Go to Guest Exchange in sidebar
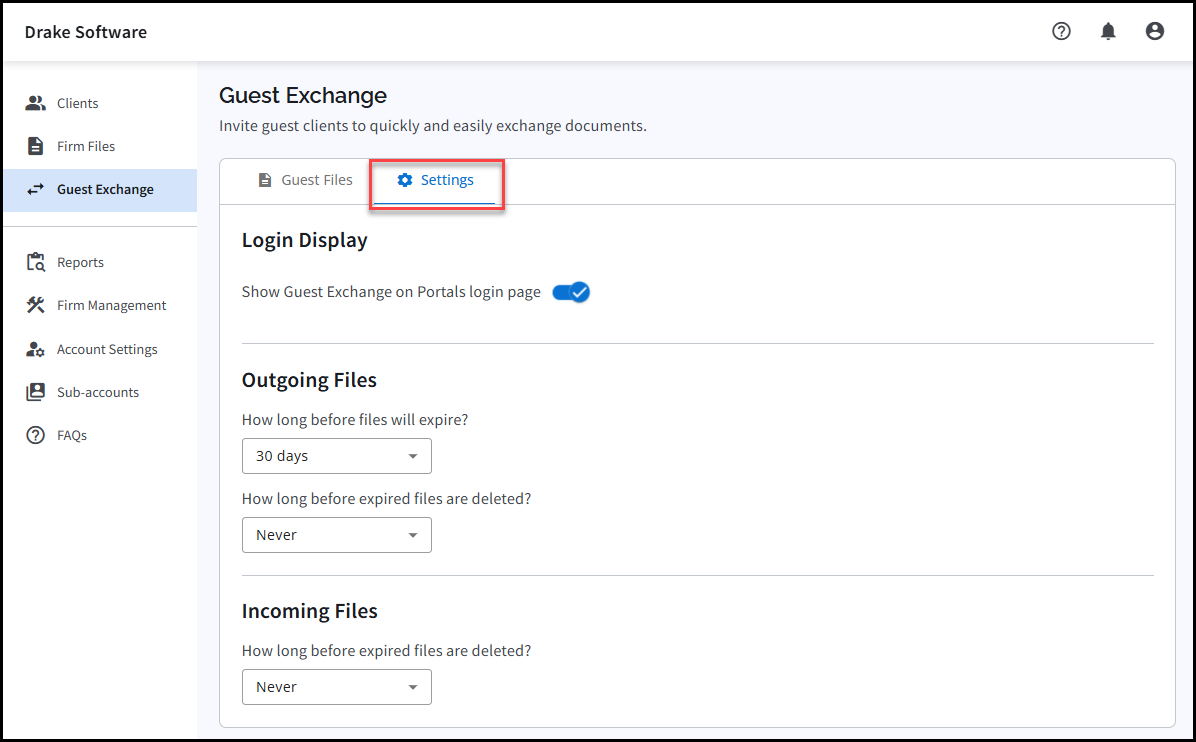1196x742 pixels. point(105,189)
